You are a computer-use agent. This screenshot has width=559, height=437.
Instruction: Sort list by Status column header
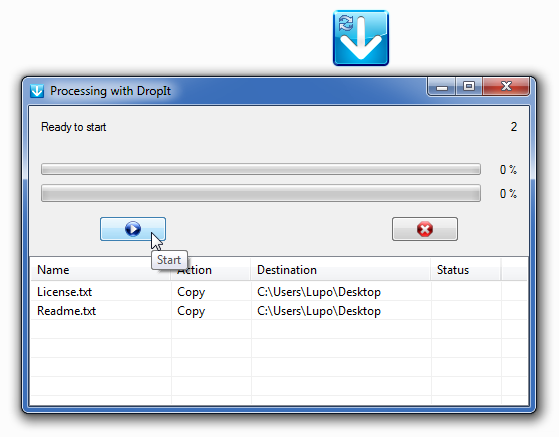[466, 270]
